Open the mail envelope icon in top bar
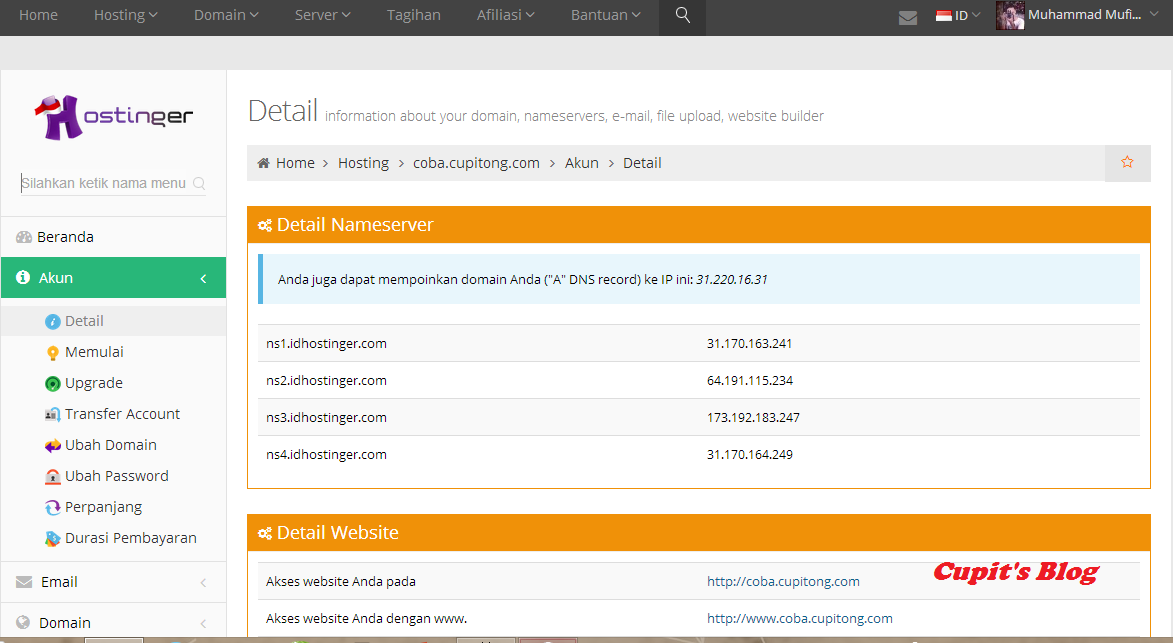Screen dimensions: 1173x643 [907, 17]
